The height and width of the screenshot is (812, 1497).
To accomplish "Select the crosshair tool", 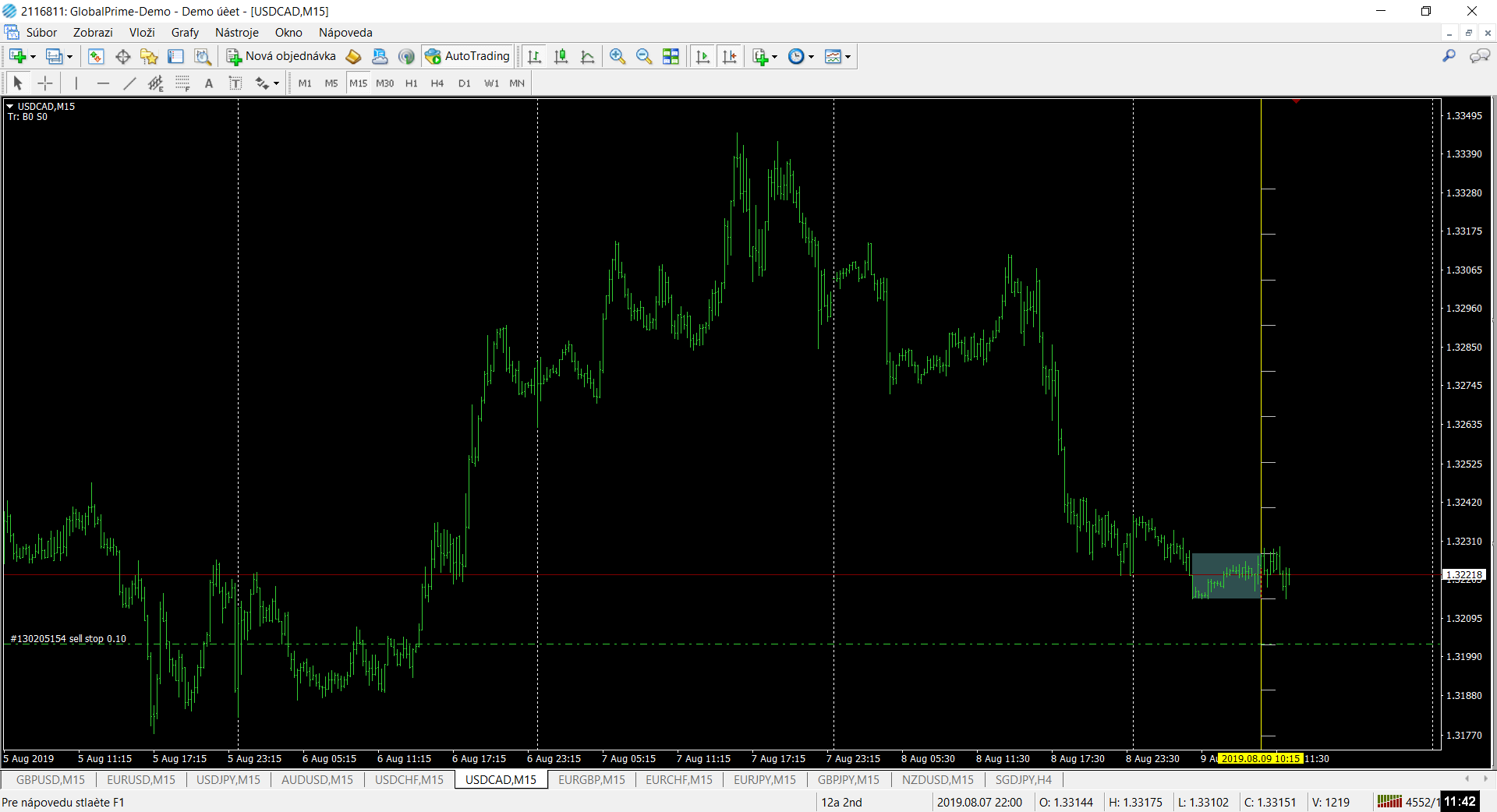I will click(x=45, y=83).
